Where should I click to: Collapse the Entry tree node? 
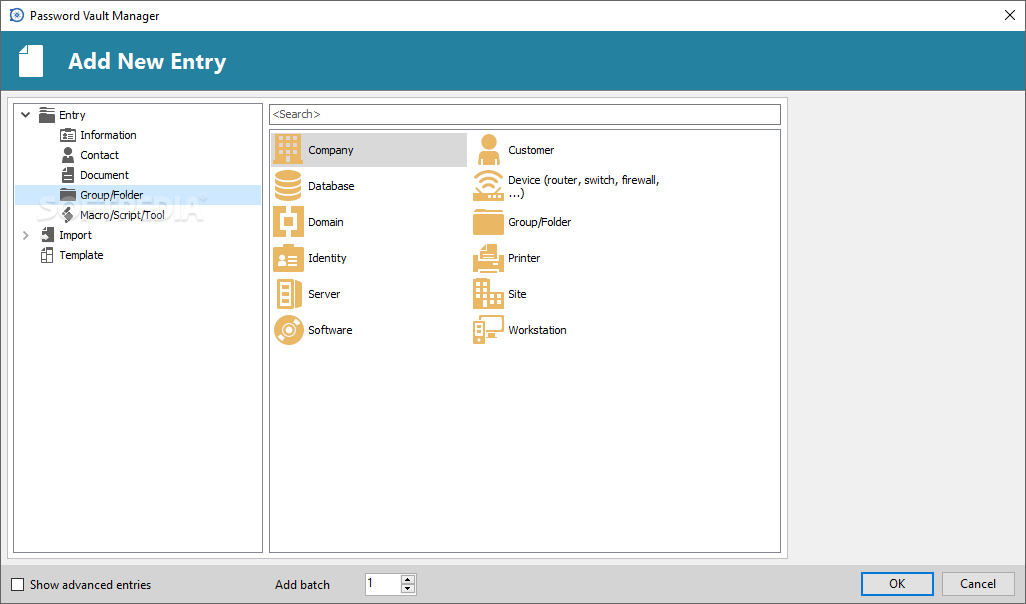click(26, 115)
